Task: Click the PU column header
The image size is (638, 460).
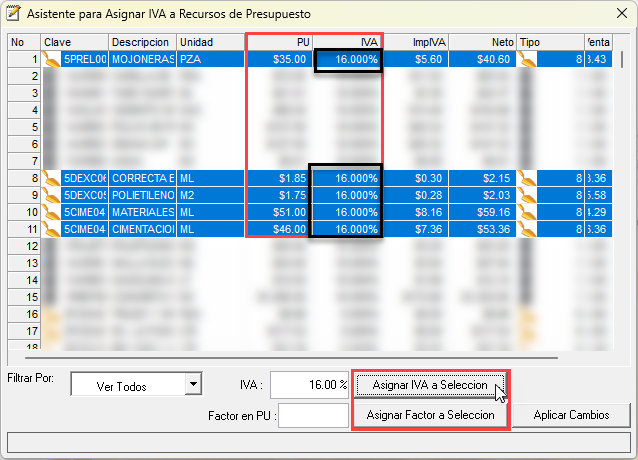Action: (x=280, y=42)
